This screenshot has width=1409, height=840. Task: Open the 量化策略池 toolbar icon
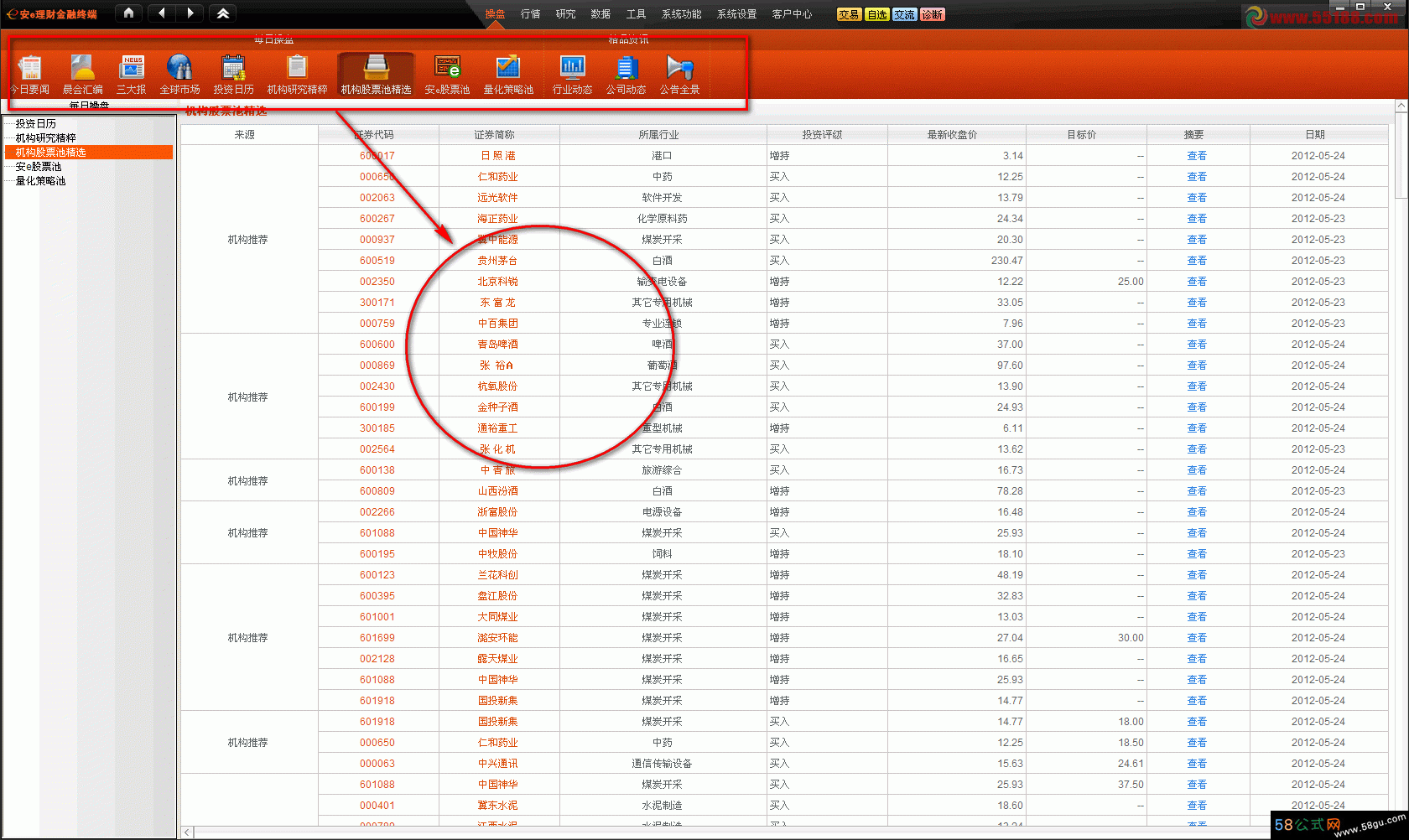pos(508,74)
